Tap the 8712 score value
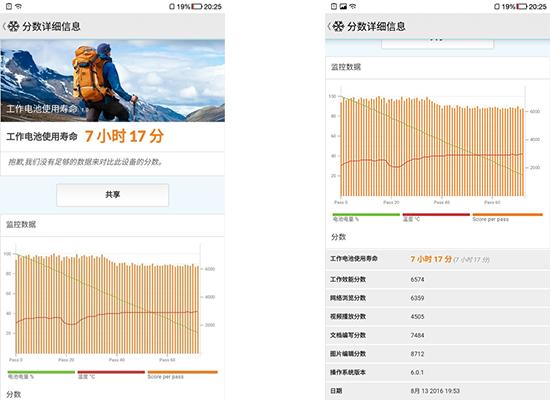 [x=417, y=354]
